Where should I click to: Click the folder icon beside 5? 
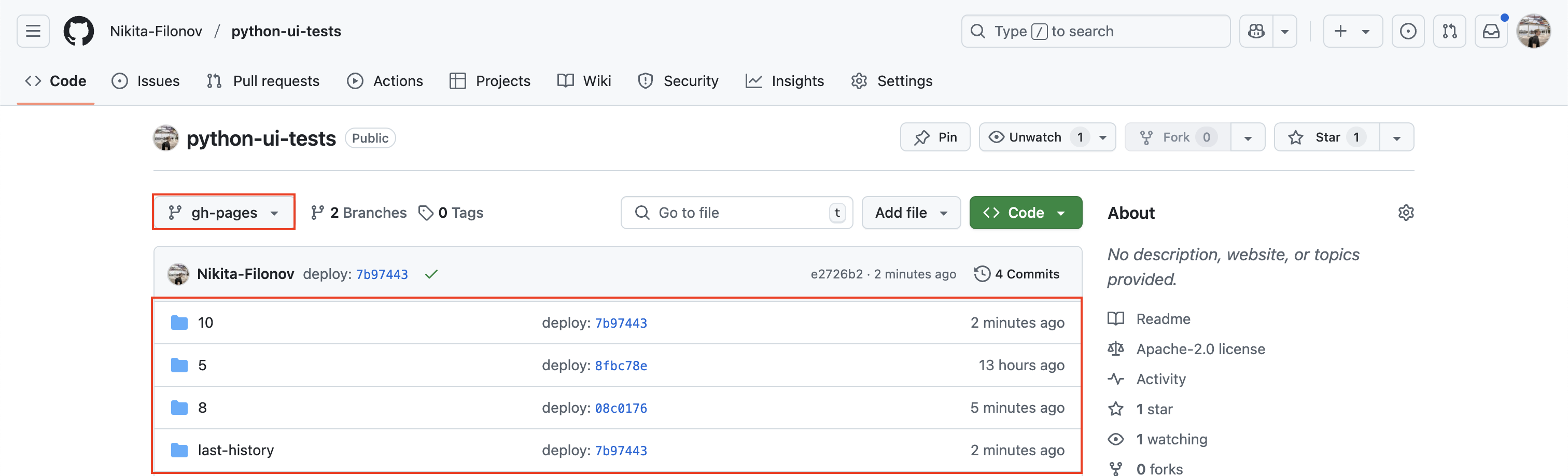(x=179, y=365)
